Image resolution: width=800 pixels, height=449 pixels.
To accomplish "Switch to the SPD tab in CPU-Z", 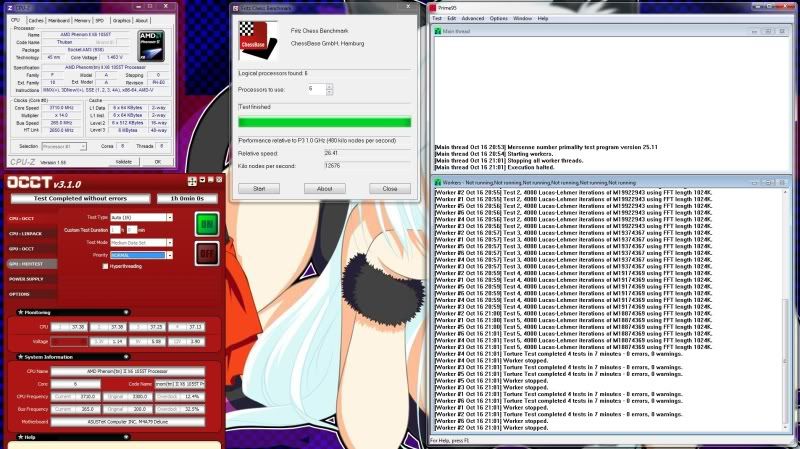I will pos(99,20).
